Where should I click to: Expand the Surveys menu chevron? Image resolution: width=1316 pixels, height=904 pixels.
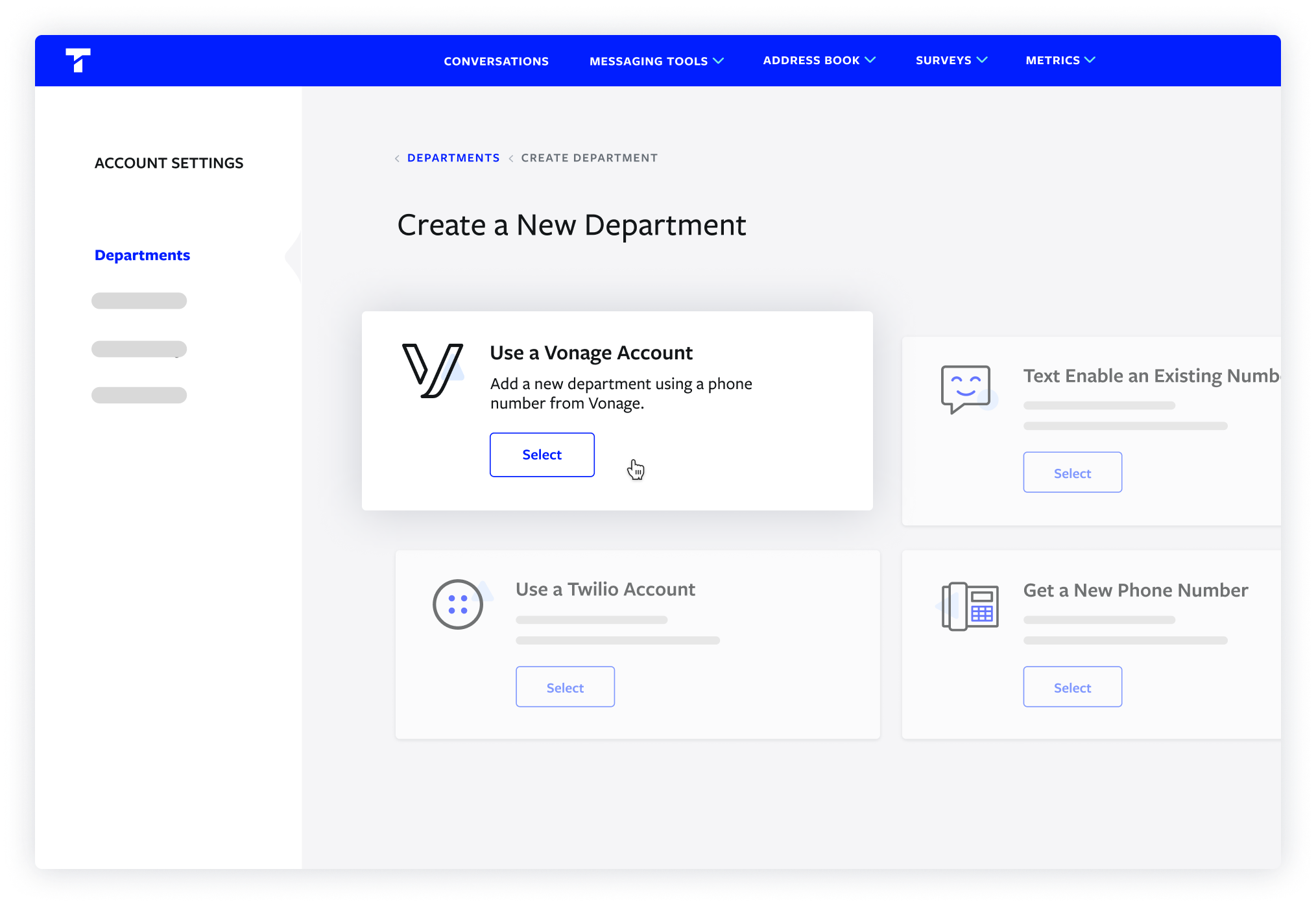coord(982,60)
